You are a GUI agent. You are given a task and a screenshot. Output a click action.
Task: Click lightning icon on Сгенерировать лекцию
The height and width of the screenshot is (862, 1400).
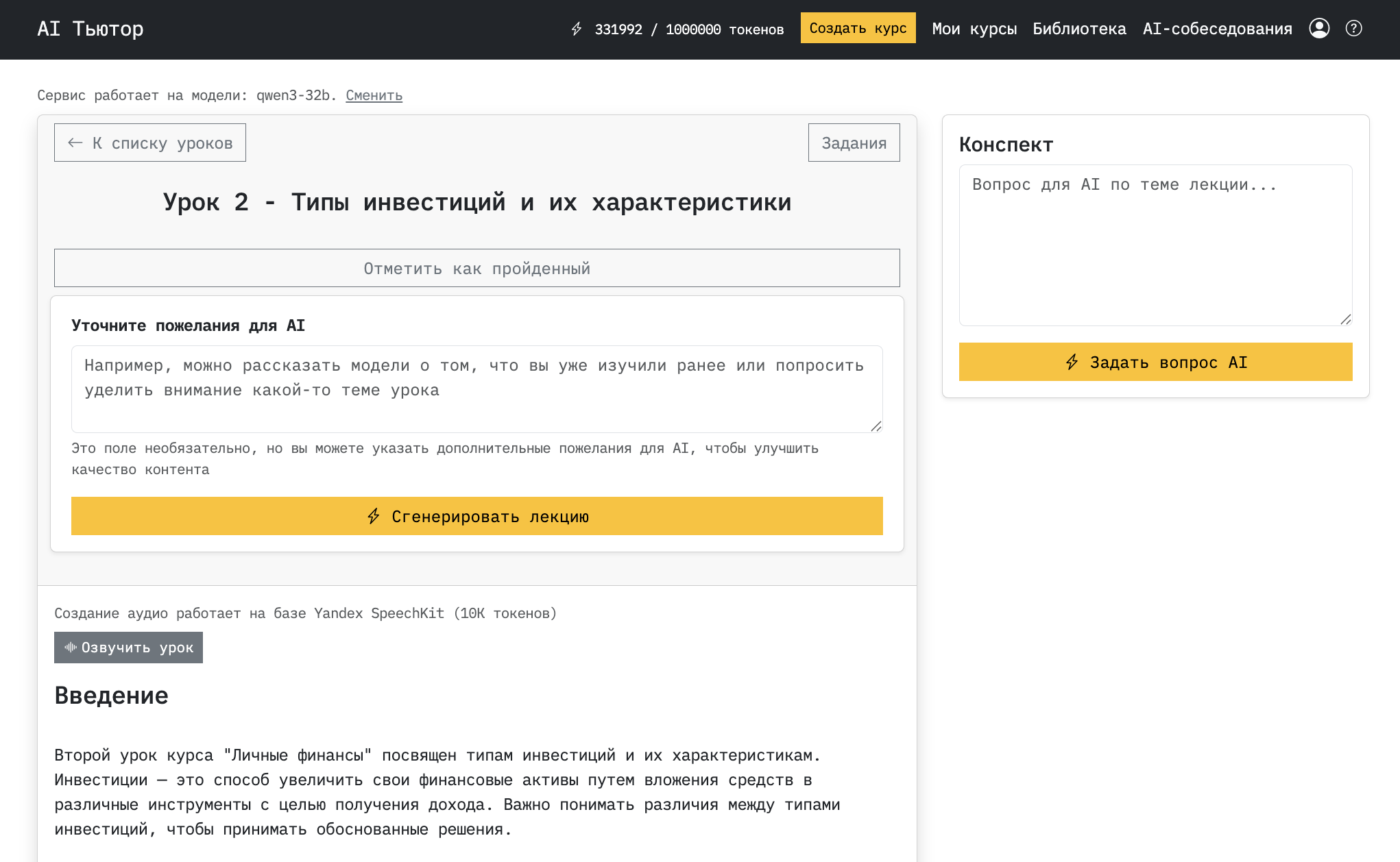click(x=374, y=516)
